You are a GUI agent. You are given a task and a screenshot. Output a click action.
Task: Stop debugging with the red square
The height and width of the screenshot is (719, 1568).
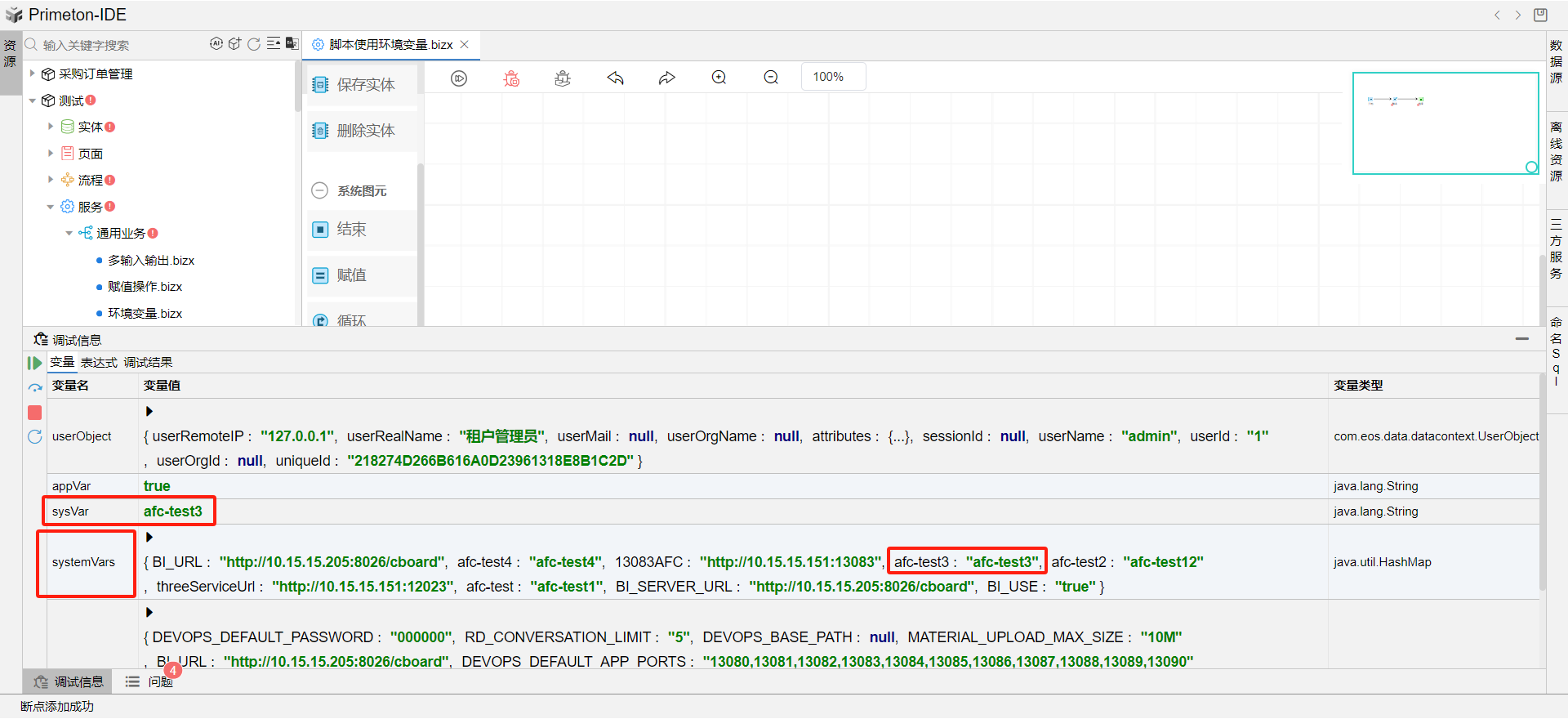point(34,413)
